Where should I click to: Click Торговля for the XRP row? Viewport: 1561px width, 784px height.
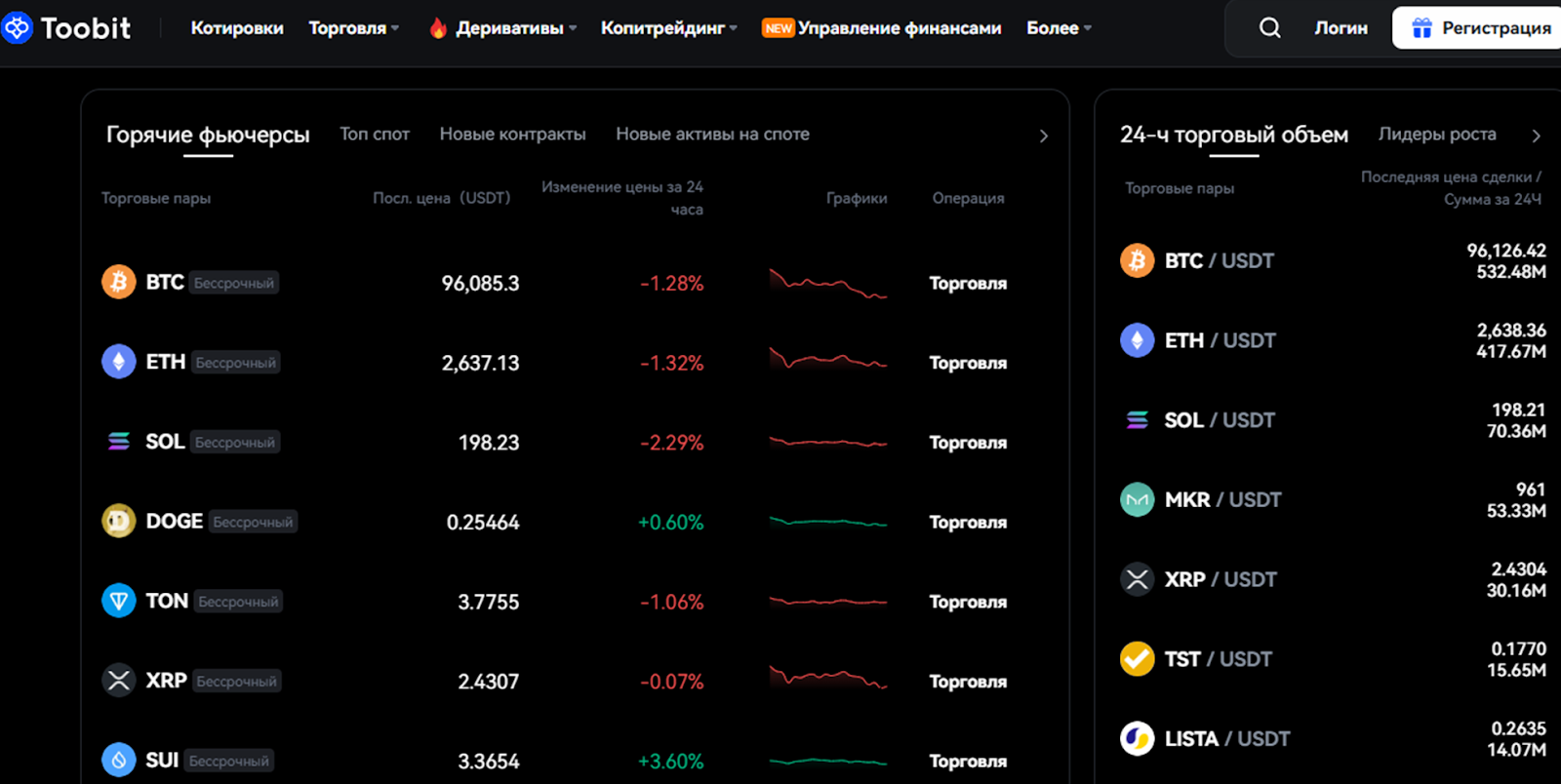(x=968, y=682)
